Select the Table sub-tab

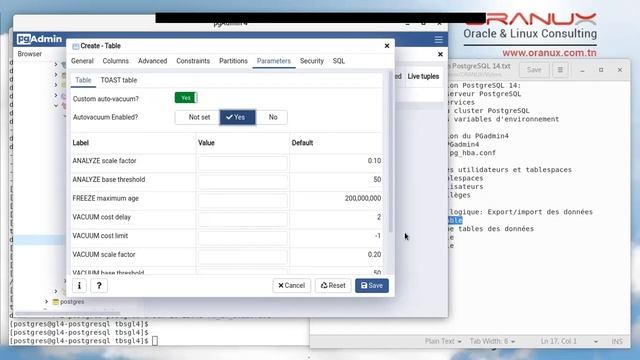tap(83, 80)
